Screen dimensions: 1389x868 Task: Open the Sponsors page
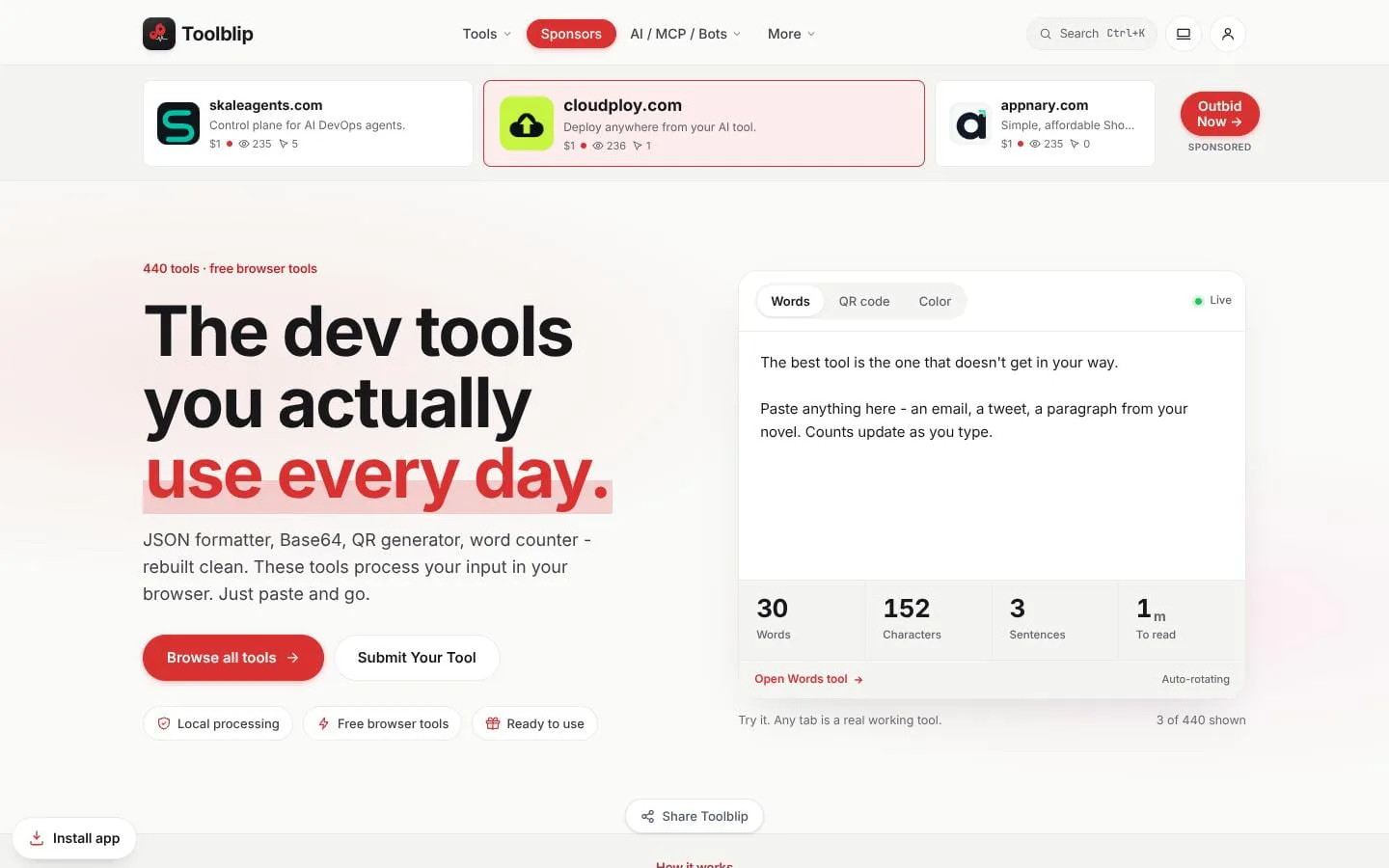571,34
